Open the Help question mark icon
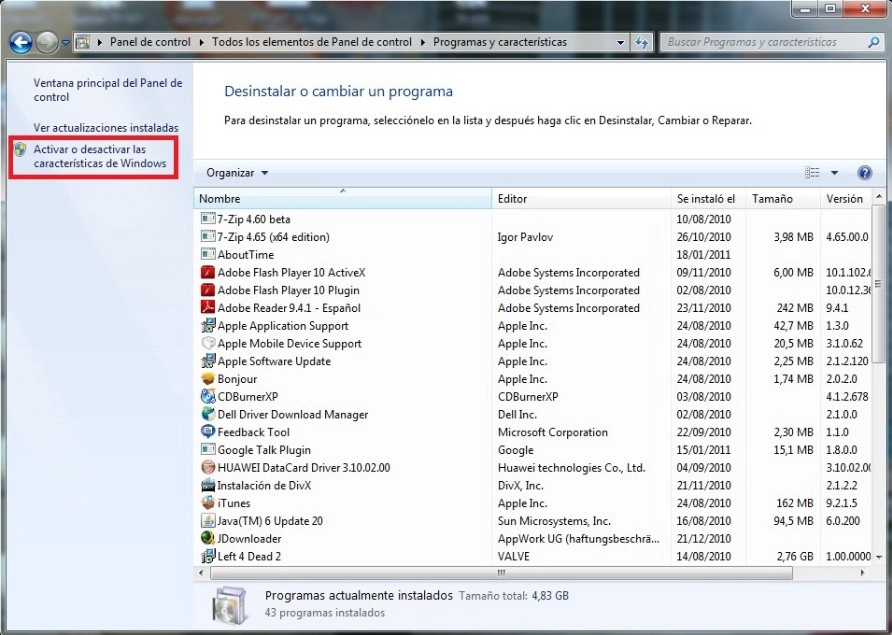Screen dimensions: 892x635 tap(864, 172)
